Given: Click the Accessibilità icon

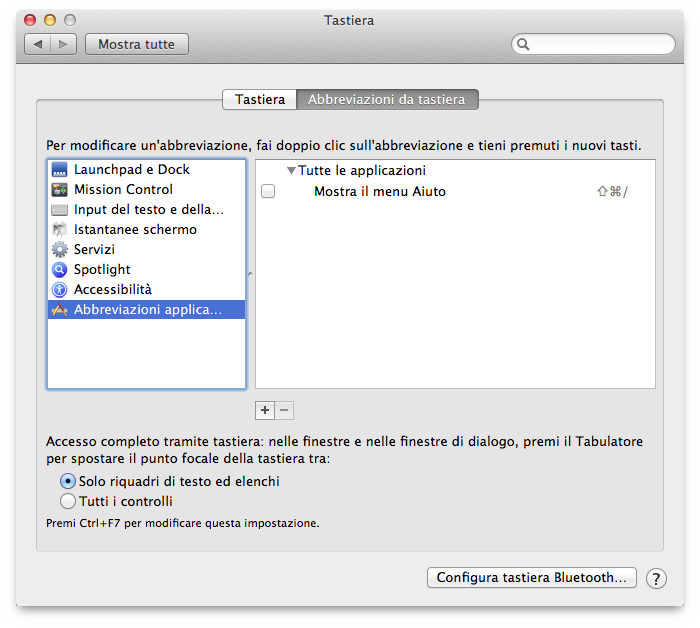Looking at the screenshot, I should click(59, 290).
